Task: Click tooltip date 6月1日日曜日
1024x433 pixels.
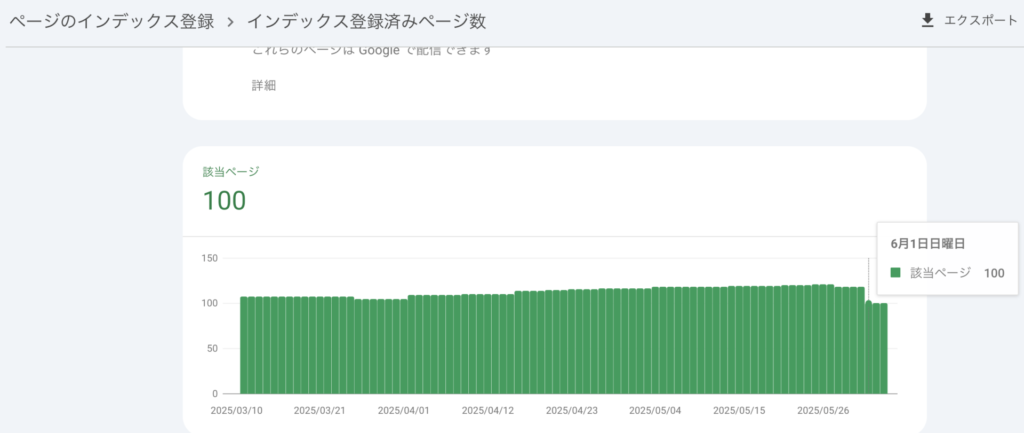Action: 928,244
